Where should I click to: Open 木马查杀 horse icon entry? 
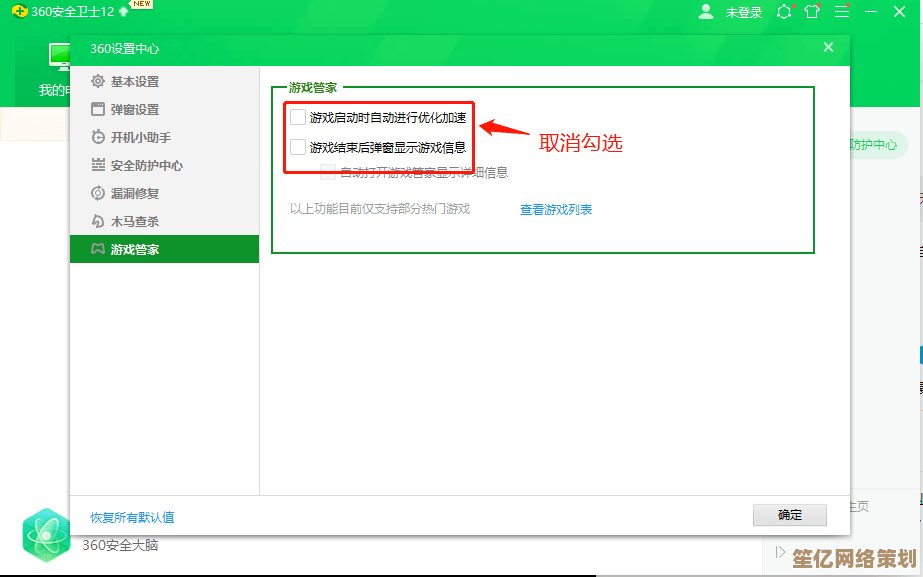98,221
